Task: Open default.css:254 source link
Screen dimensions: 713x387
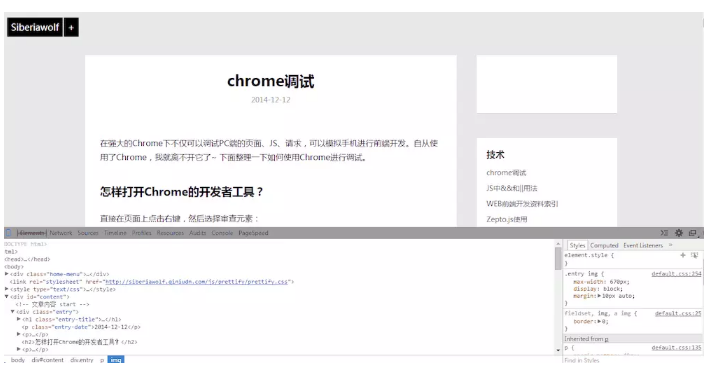Action: [676, 274]
